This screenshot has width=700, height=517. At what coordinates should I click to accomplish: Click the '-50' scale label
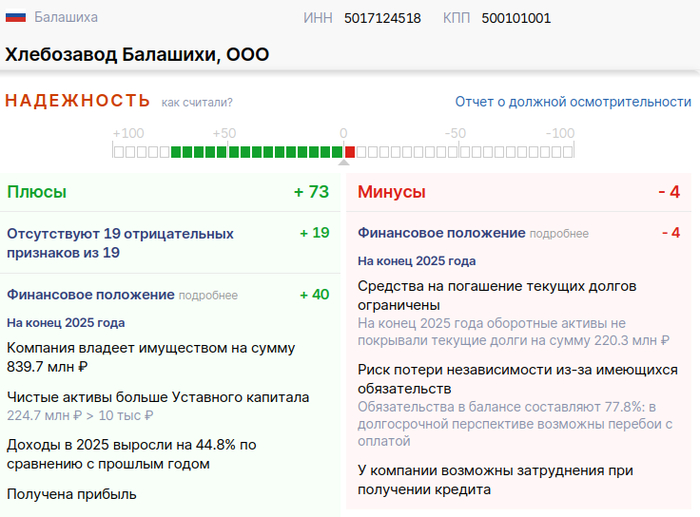click(x=455, y=133)
